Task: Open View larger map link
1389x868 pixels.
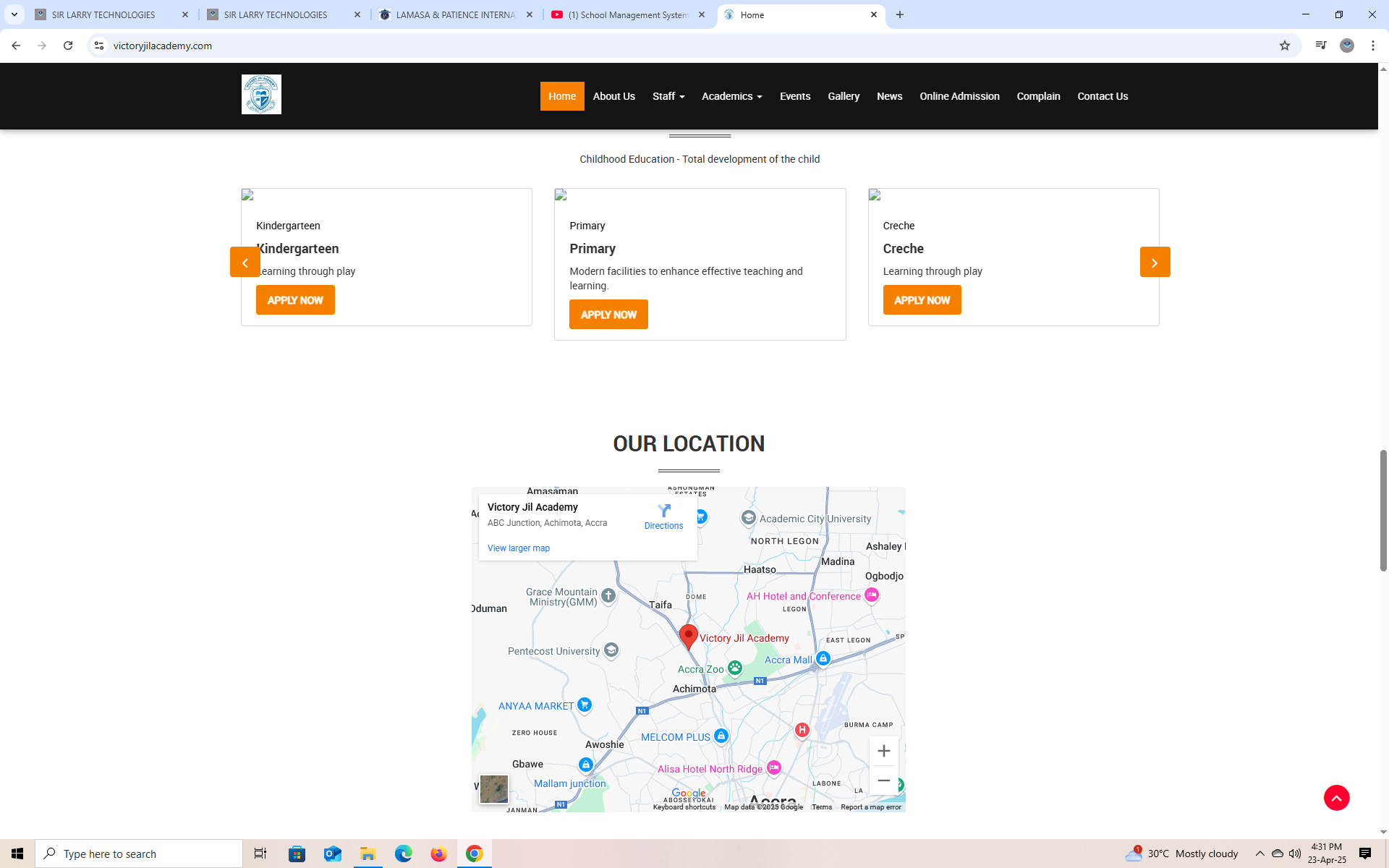Action: [x=518, y=548]
